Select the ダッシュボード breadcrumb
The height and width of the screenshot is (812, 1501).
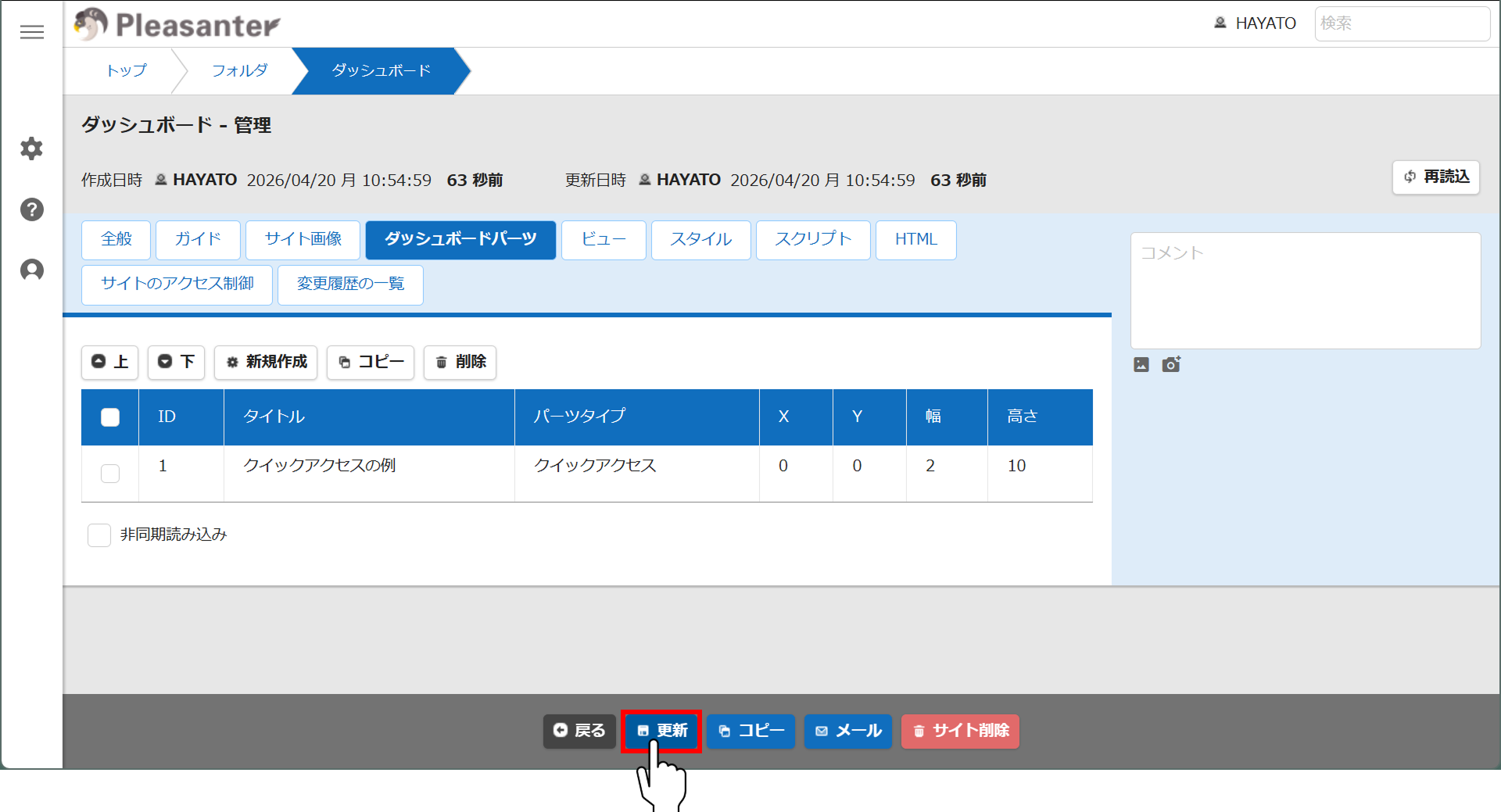coord(381,70)
